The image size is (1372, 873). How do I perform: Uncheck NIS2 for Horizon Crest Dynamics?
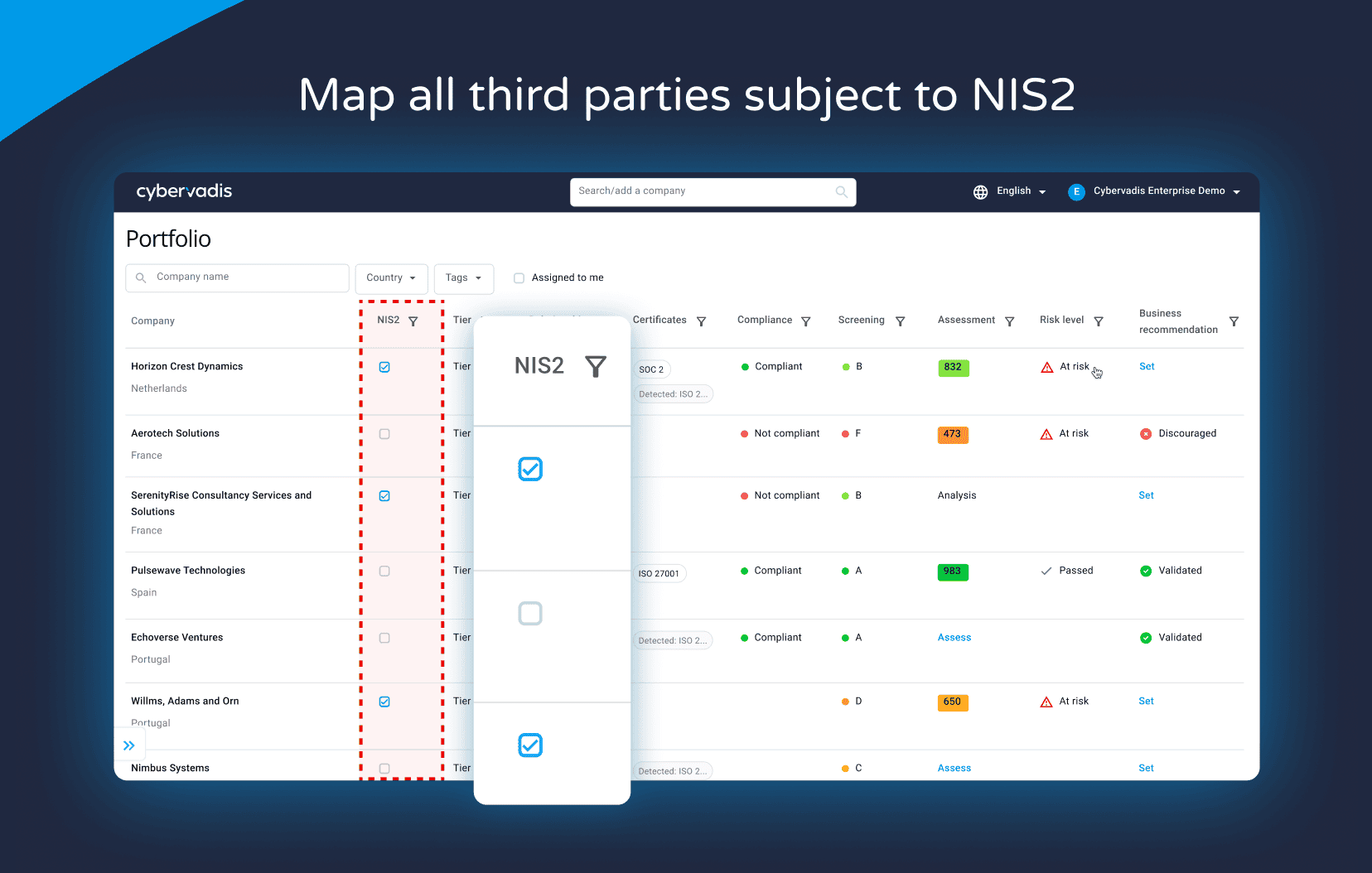[x=384, y=367]
